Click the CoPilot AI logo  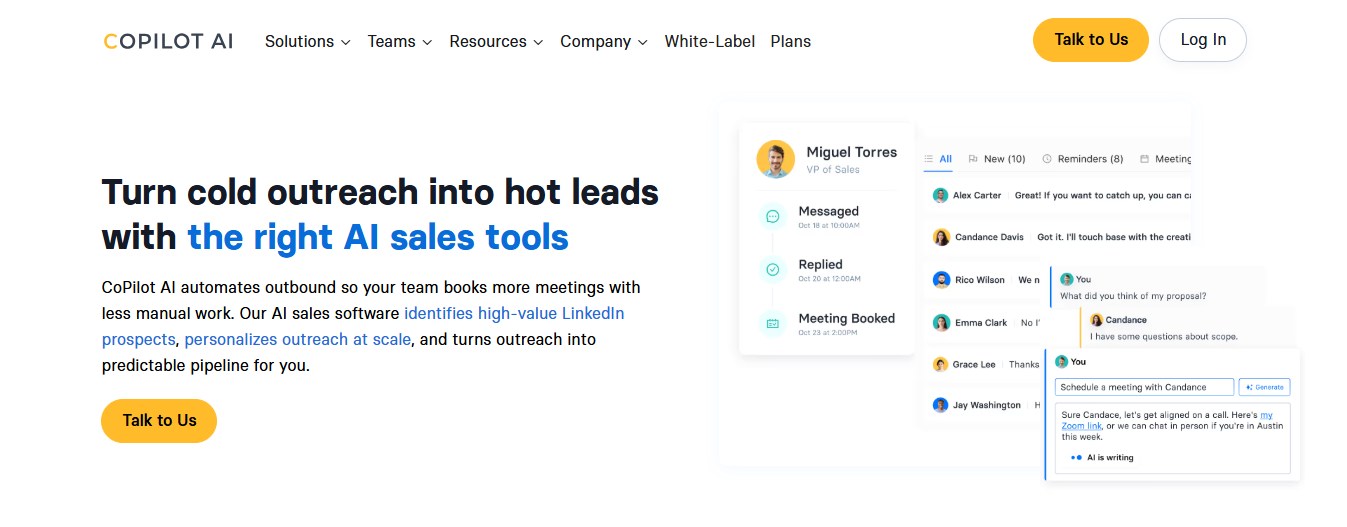point(168,41)
